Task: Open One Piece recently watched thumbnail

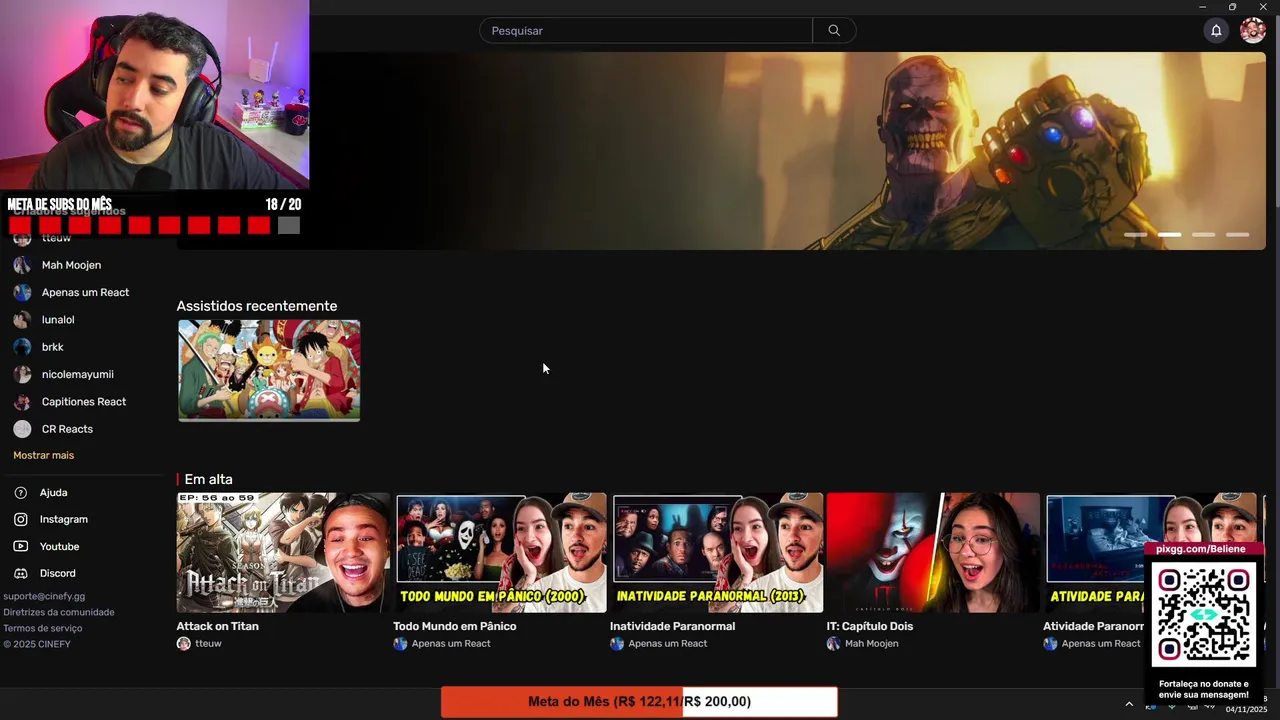Action: click(269, 370)
